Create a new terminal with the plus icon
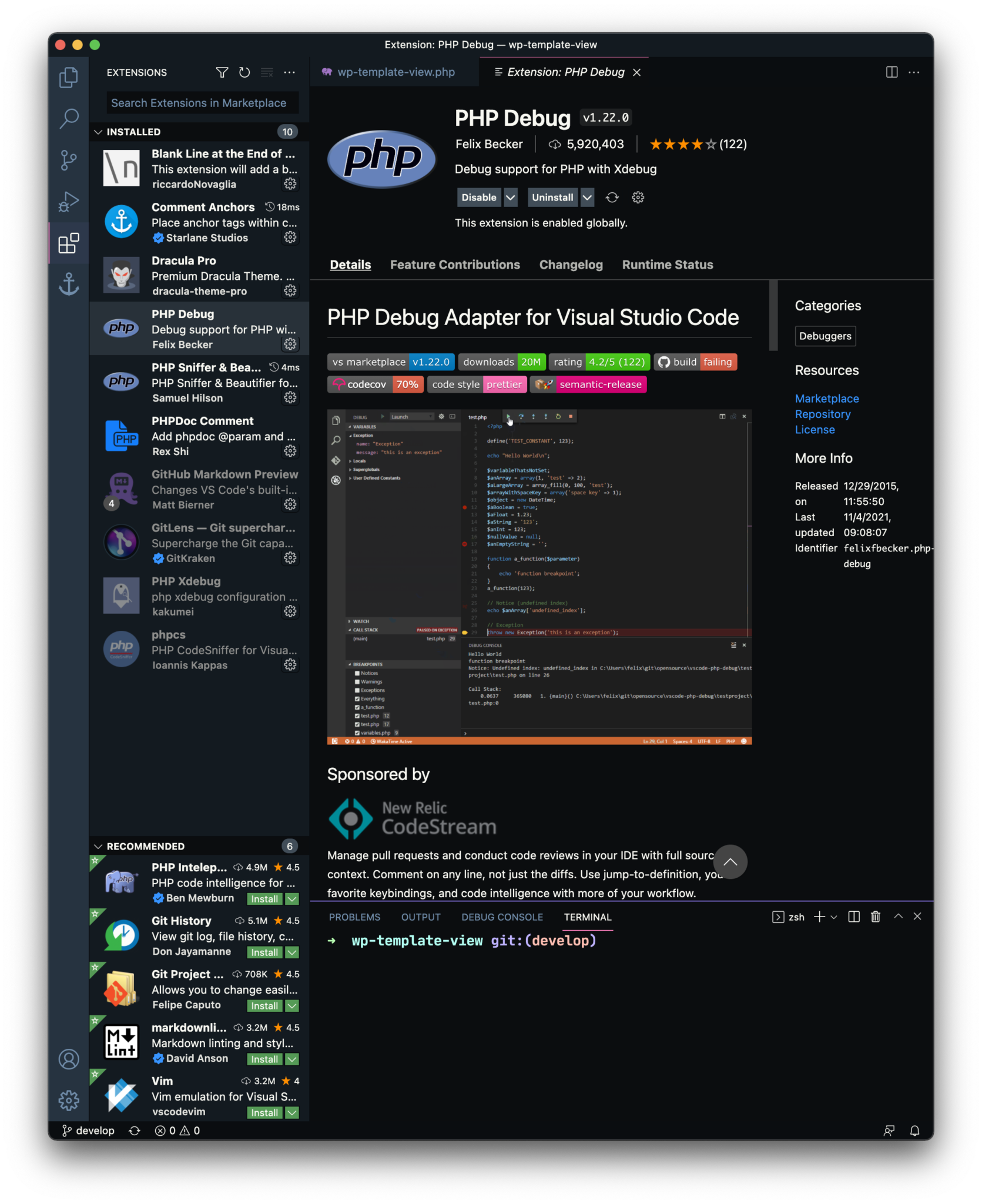 tap(819, 917)
